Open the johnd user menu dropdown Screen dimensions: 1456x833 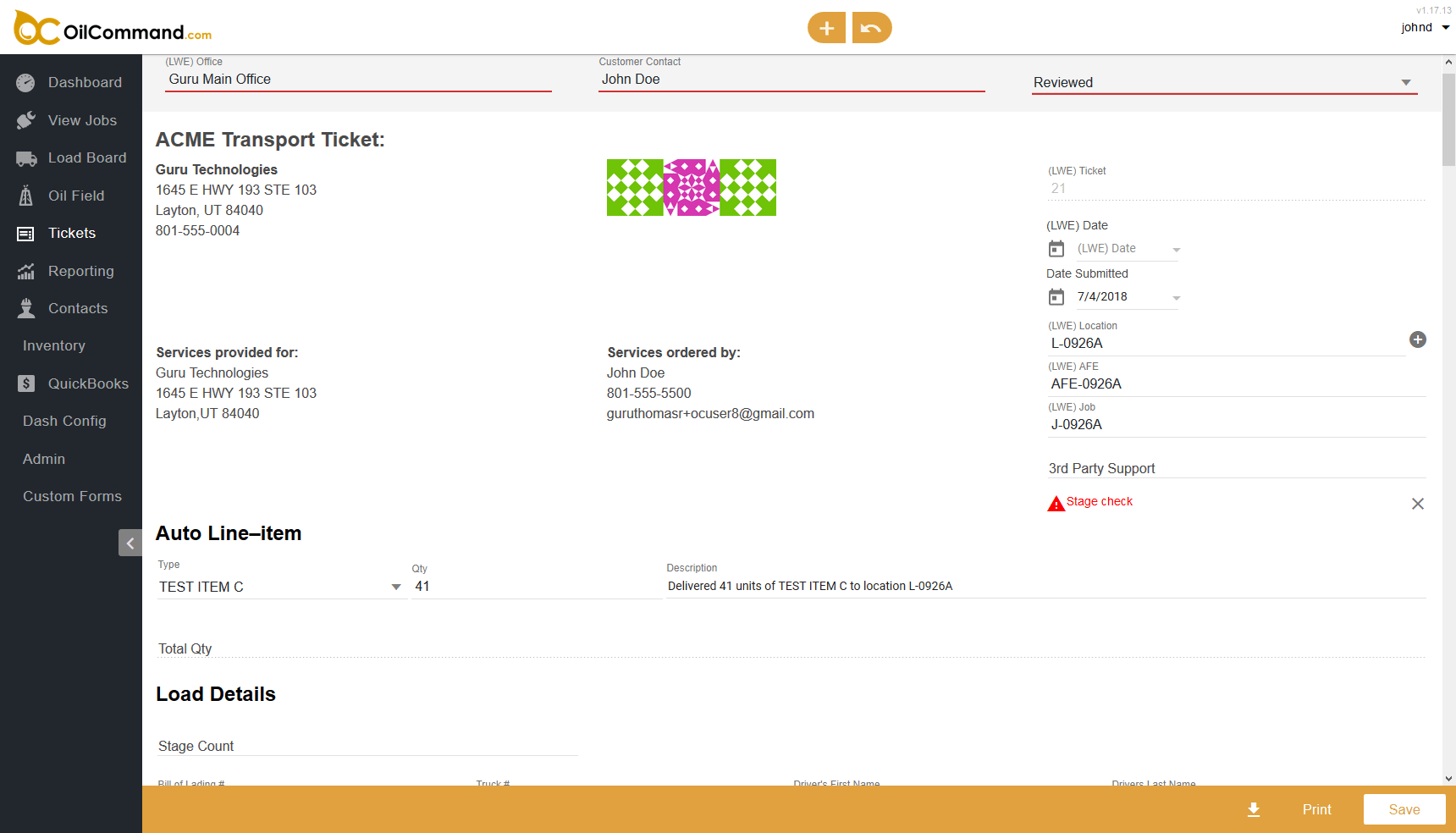coord(1425,27)
